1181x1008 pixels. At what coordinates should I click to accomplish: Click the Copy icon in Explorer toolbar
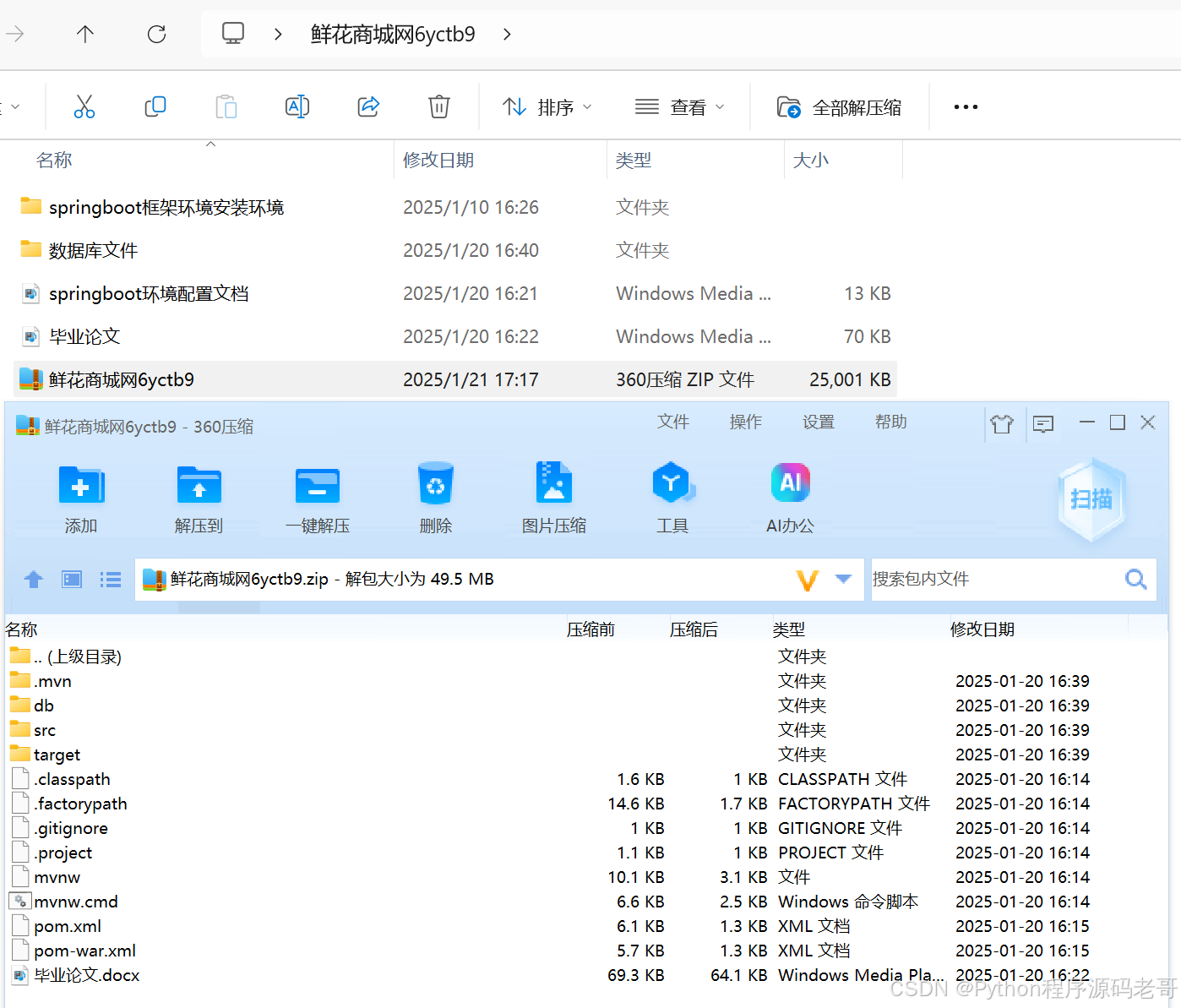[155, 106]
